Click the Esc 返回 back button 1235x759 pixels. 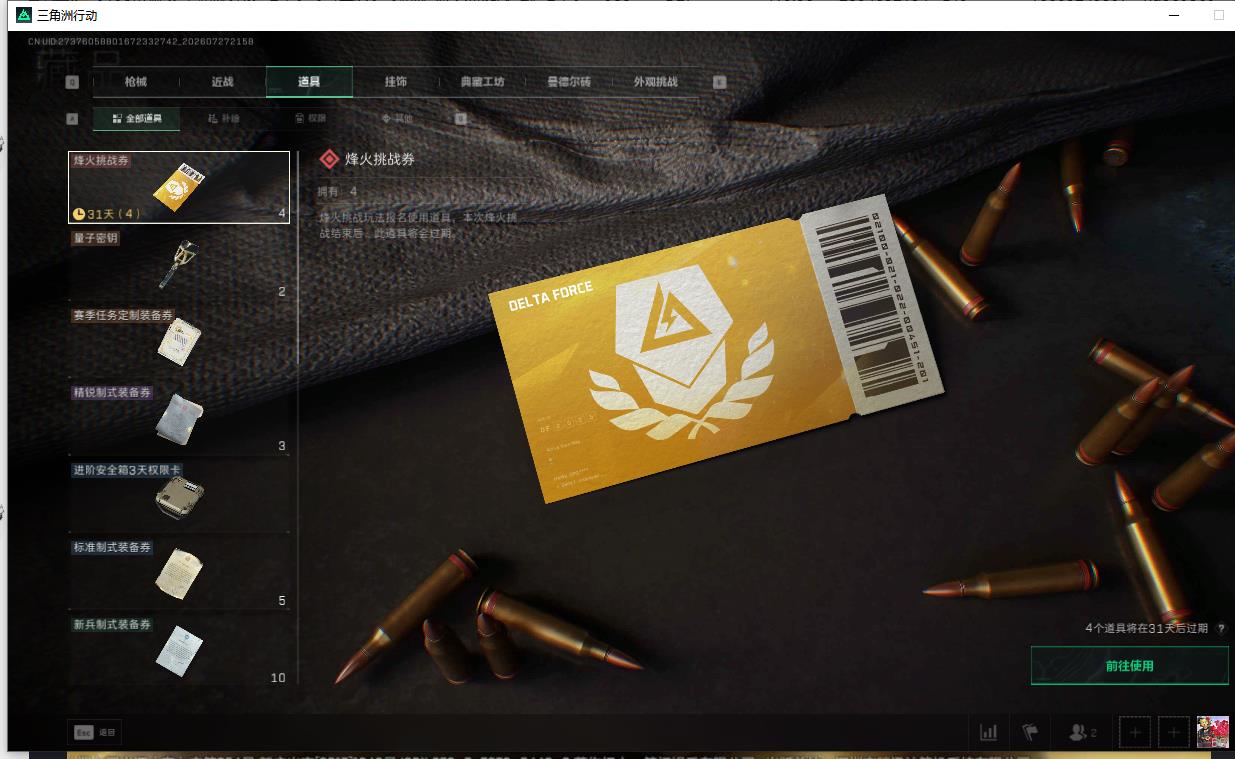94,732
